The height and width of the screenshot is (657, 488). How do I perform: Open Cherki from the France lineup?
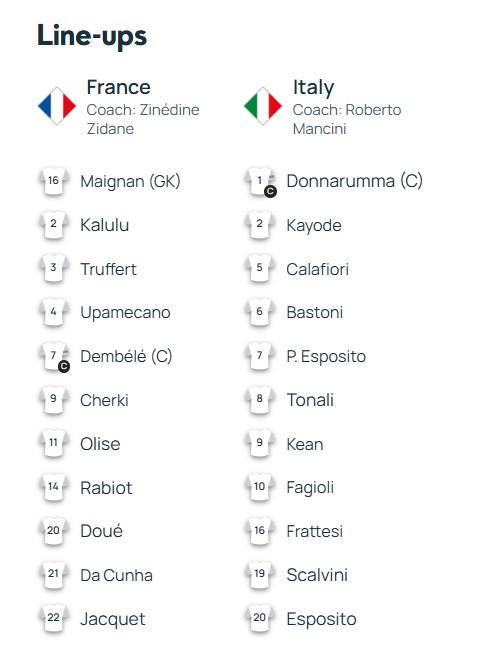coord(104,400)
